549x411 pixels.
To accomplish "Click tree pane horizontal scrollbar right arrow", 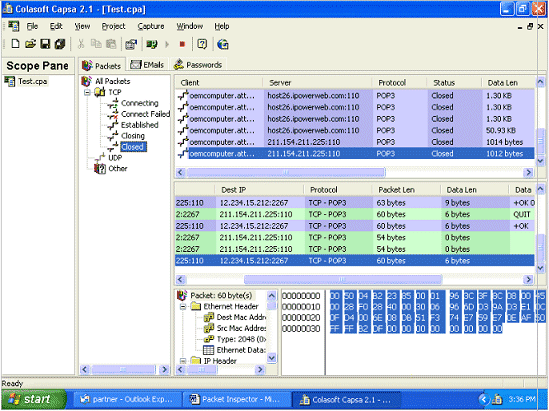I will 164,370.
